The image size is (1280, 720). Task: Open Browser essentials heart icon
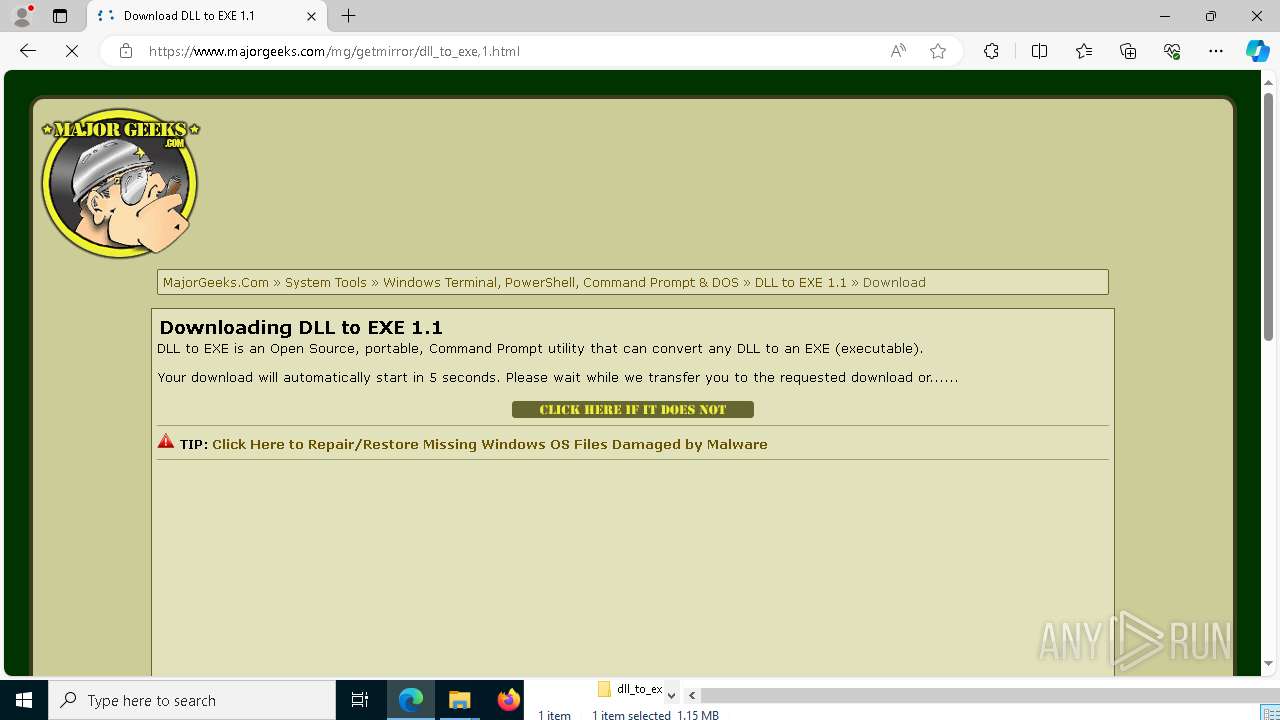[x=1172, y=51]
